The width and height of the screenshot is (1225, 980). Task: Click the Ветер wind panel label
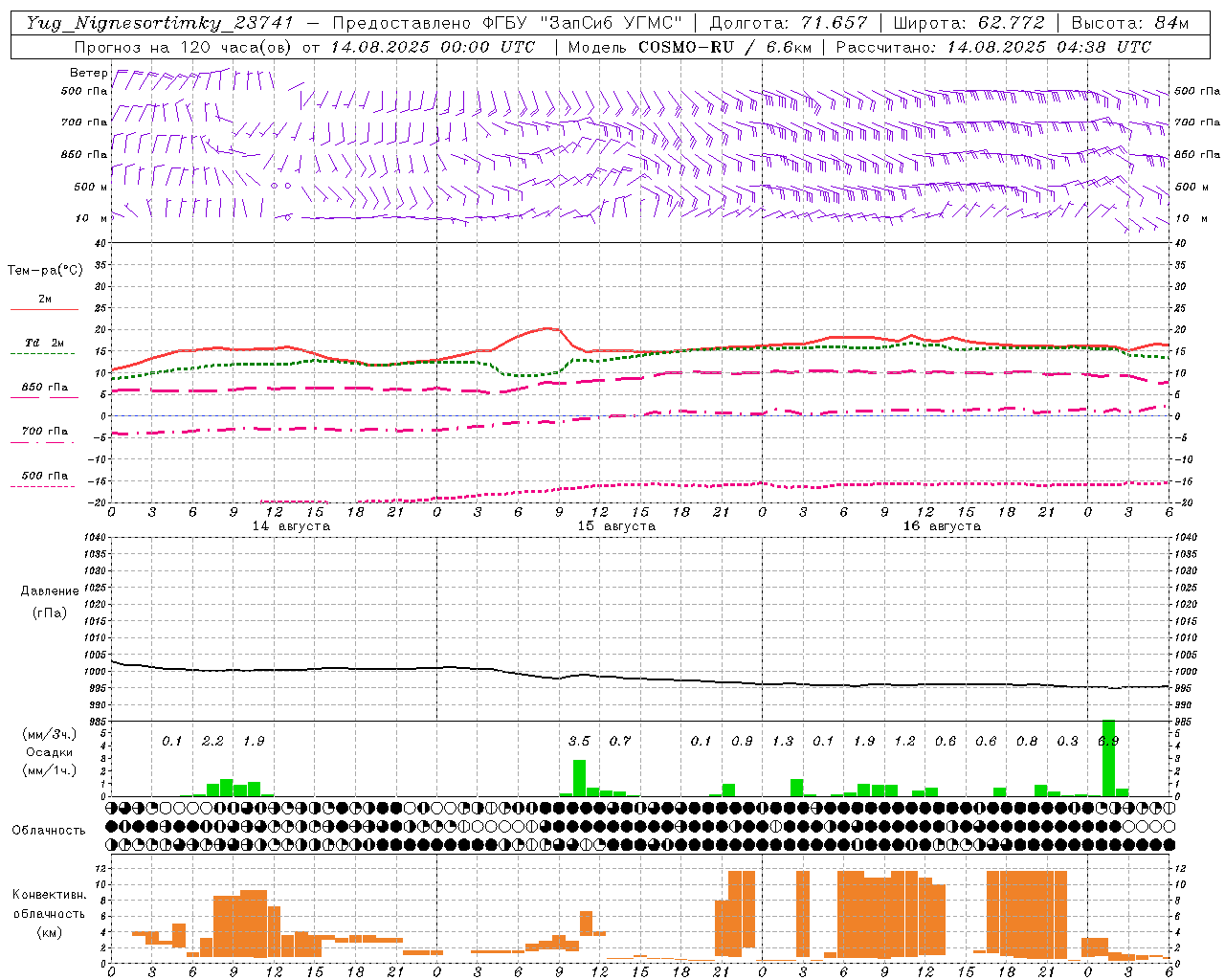click(89, 73)
